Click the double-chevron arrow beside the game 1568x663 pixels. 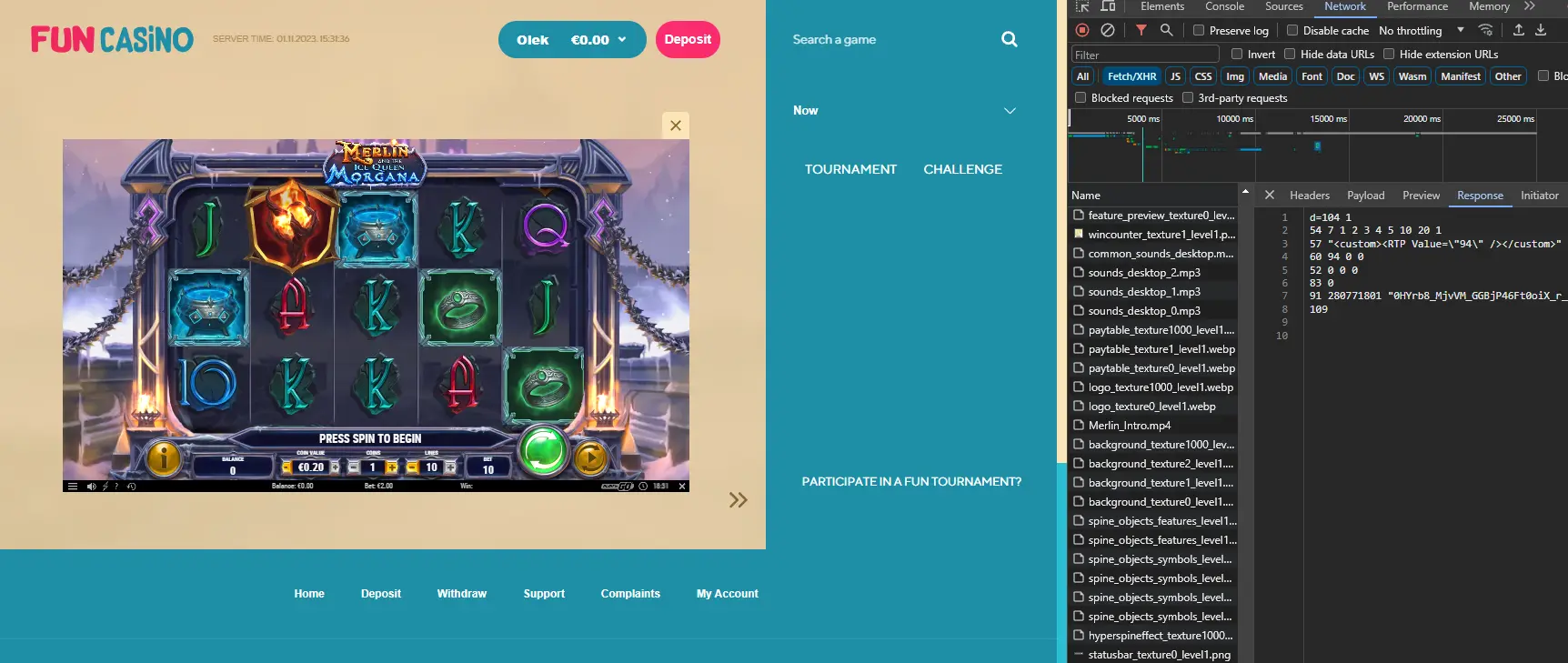(739, 499)
